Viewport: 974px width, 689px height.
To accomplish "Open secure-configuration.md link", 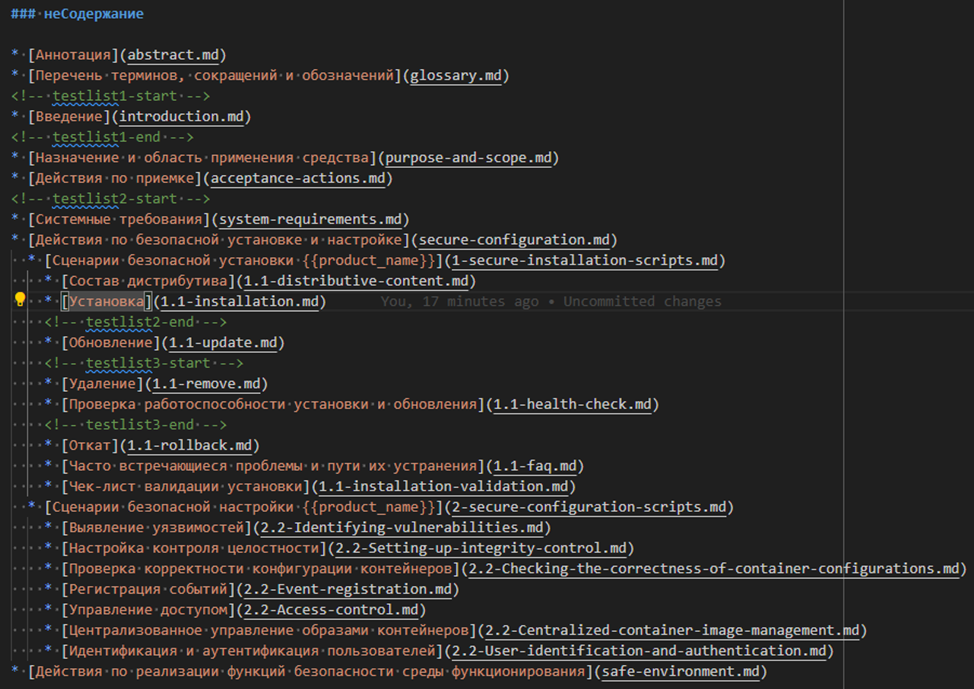I will coord(517,239).
